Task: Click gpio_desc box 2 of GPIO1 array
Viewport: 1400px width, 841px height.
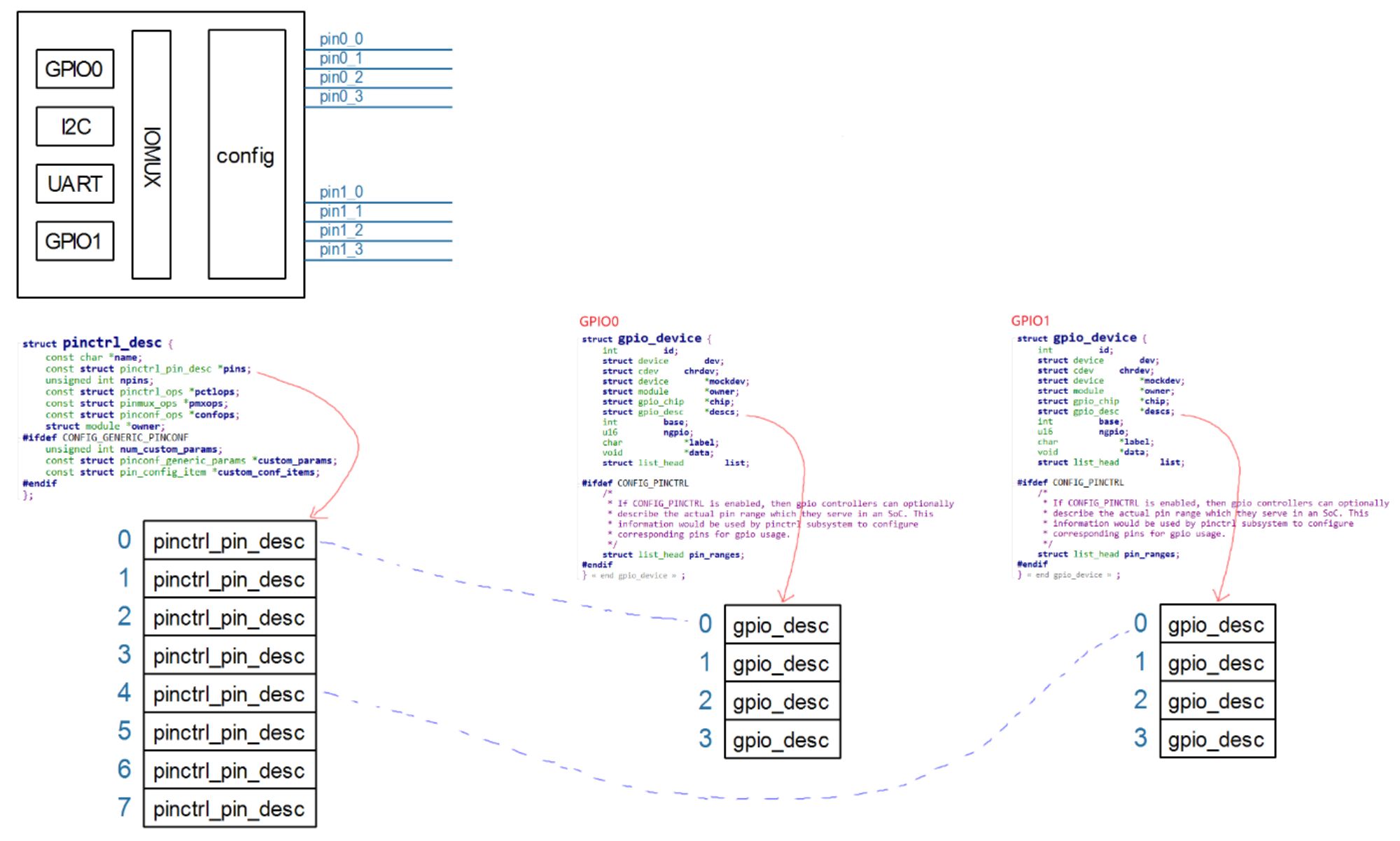Action: pos(1217,700)
